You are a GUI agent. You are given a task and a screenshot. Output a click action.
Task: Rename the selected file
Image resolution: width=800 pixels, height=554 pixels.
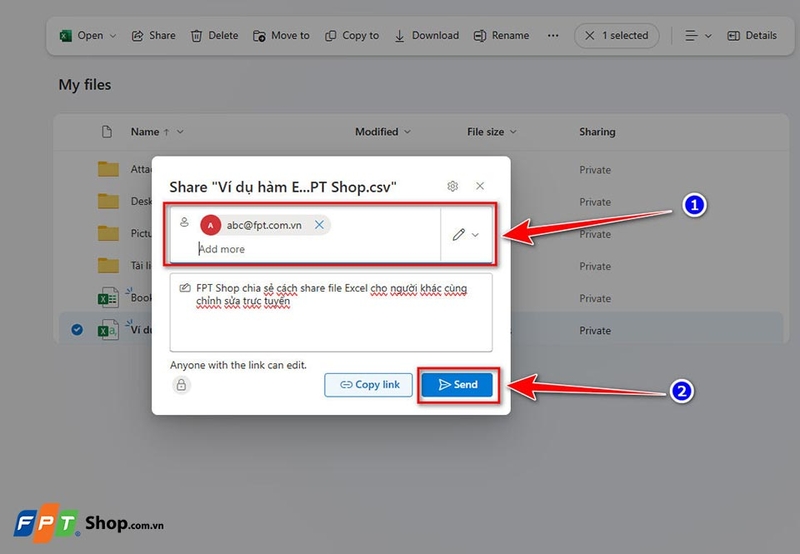pos(501,36)
